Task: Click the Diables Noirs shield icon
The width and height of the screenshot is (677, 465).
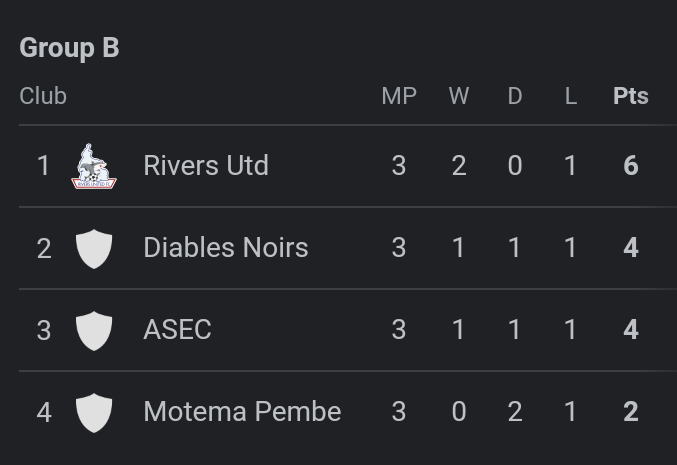Action: 94,248
